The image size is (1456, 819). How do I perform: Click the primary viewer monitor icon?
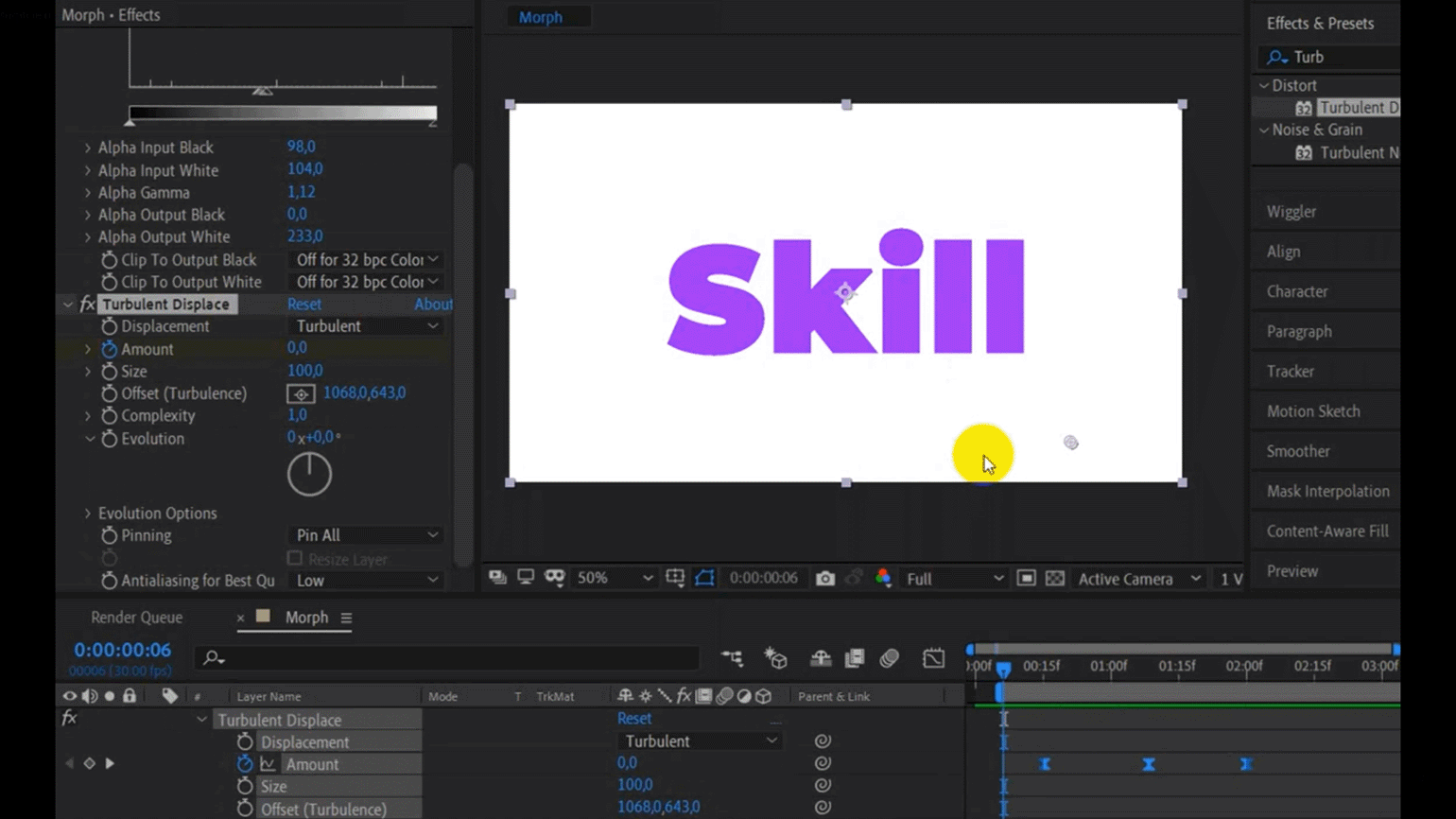coord(526,578)
